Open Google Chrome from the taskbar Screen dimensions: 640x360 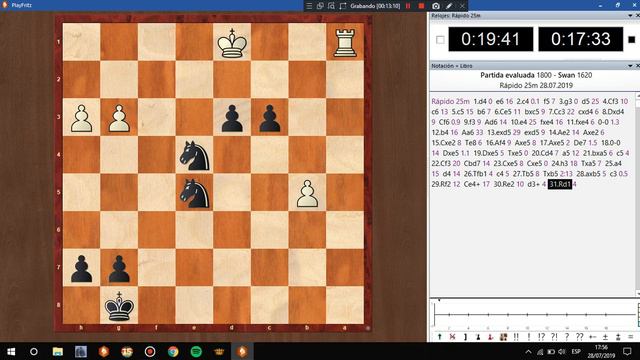coord(173,351)
